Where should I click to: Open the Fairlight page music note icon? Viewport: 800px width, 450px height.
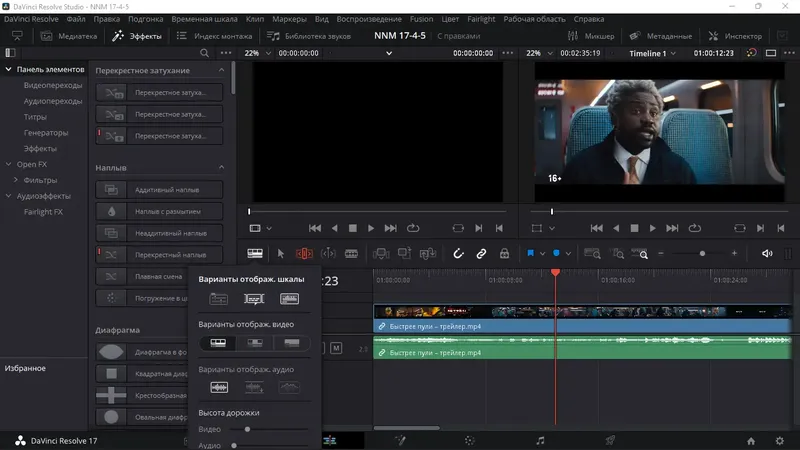(x=540, y=440)
